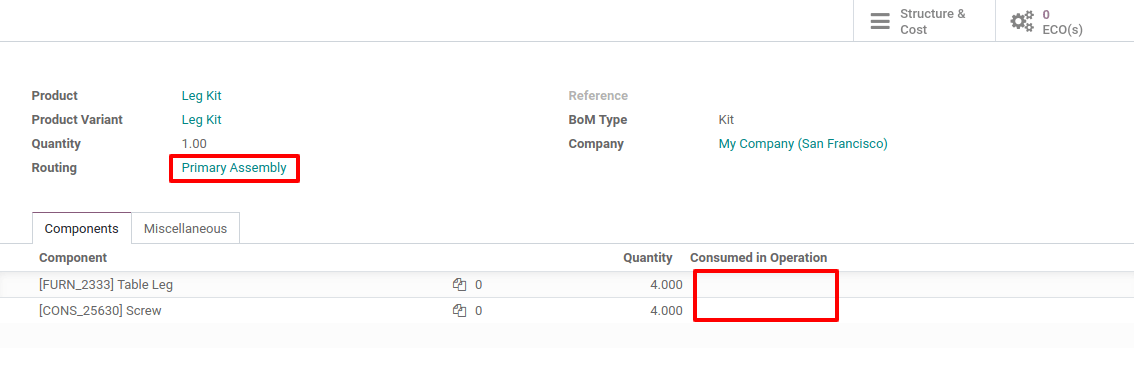Open the Leg Kit Product link
Image resolution: width=1134 pixels, height=365 pixels.
tap(201, 95)
